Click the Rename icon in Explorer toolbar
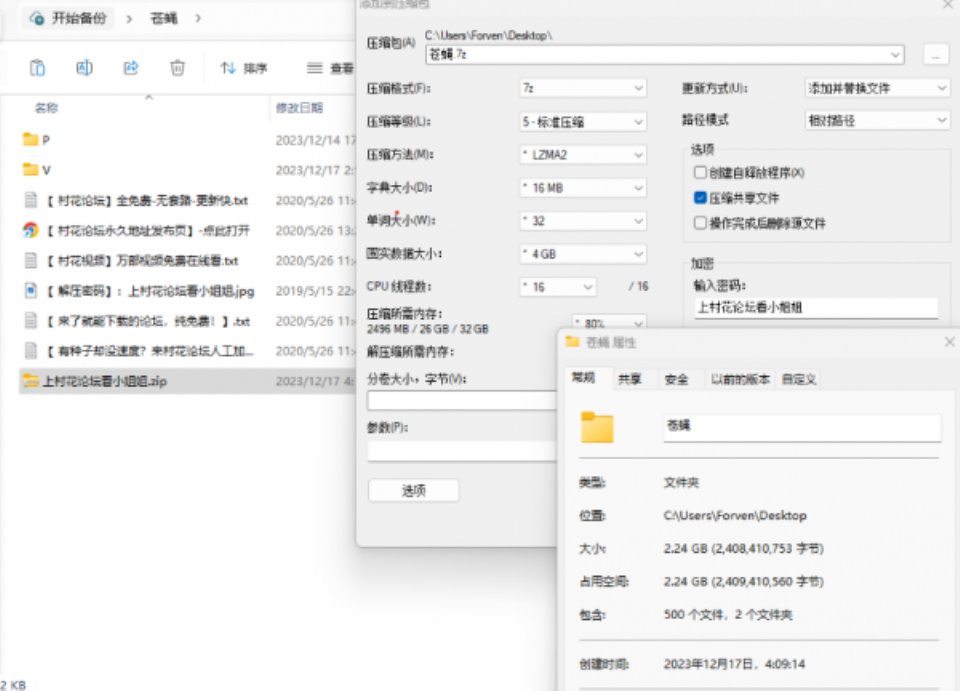 click(x=84, y=68)
